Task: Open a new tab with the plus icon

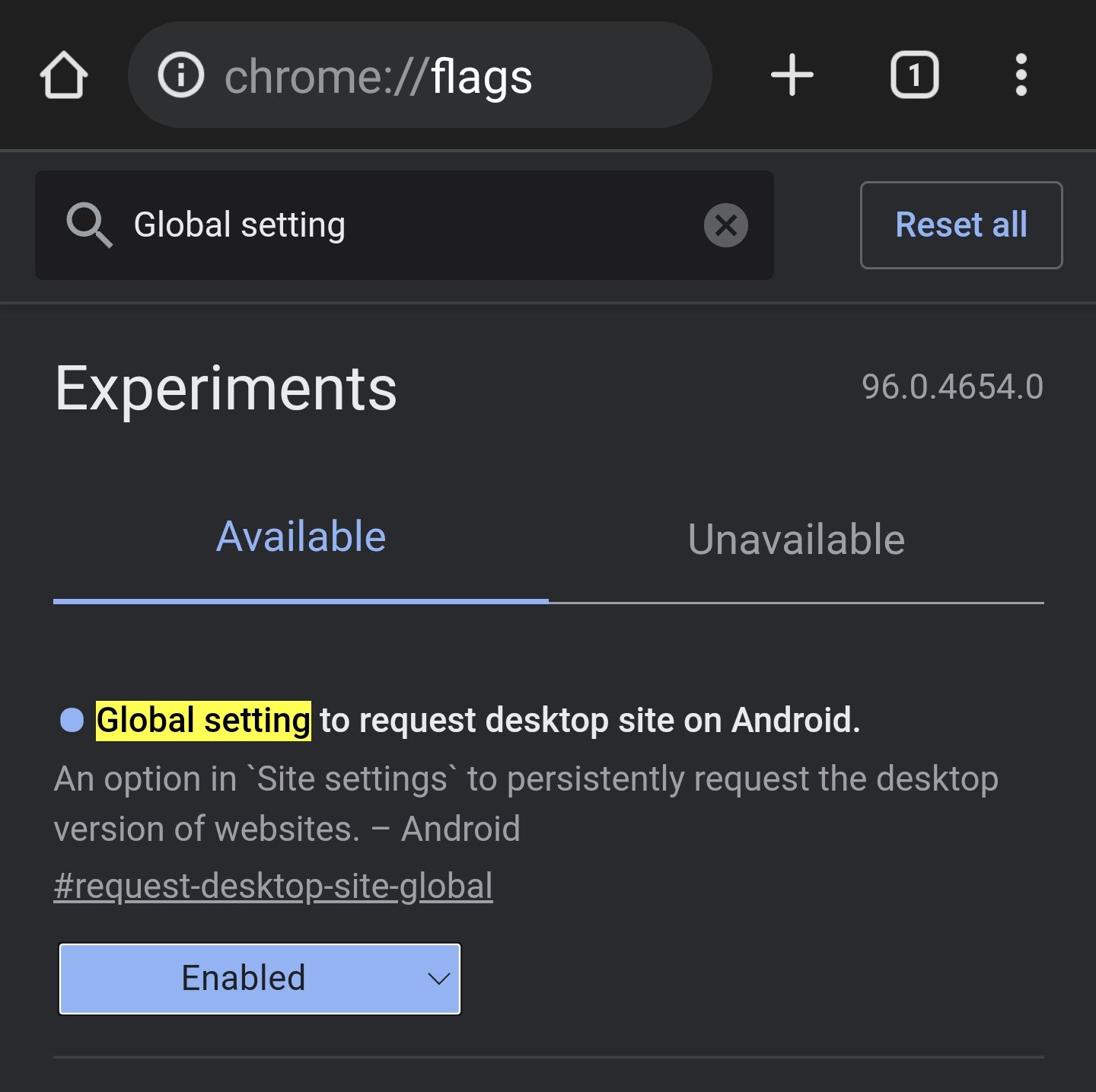Action: point(792,75)
